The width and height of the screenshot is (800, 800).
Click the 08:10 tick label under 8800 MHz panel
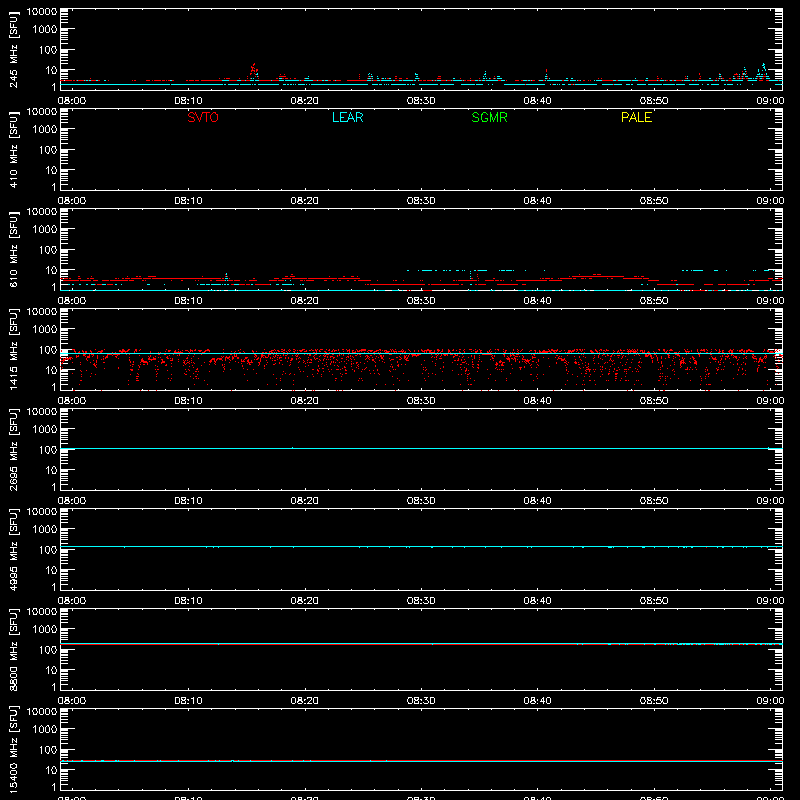tap(188, 701)
